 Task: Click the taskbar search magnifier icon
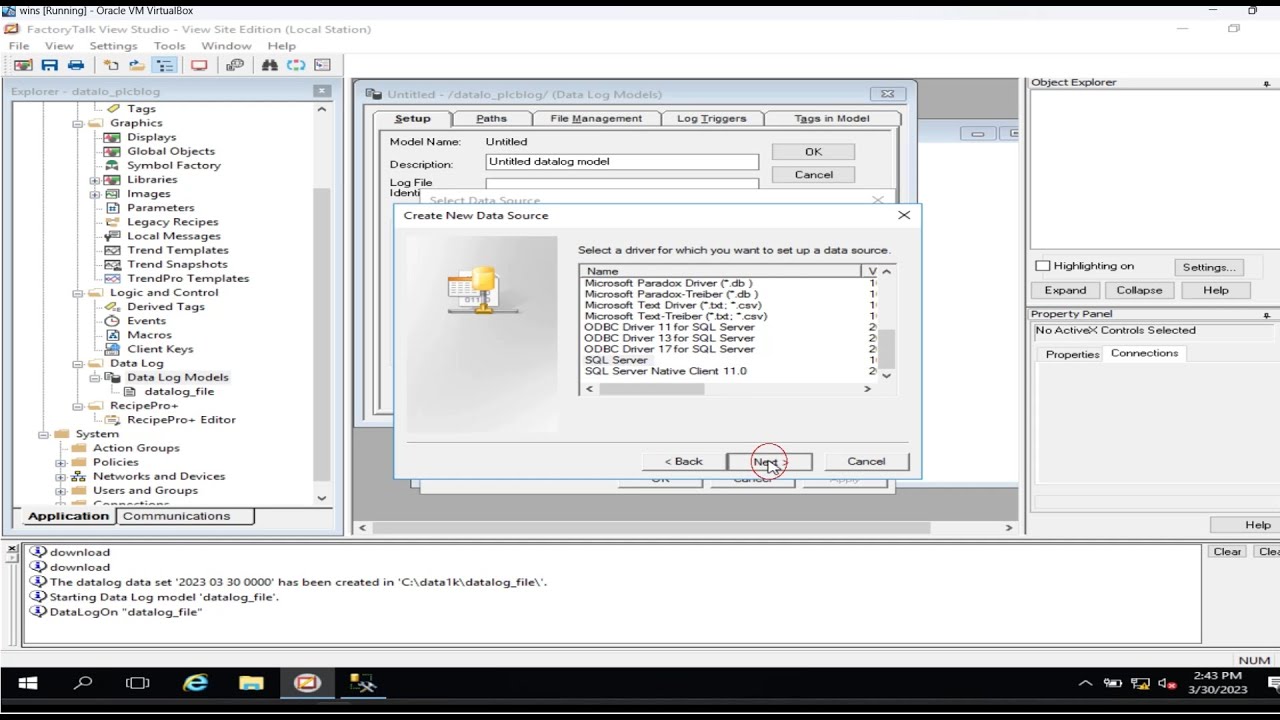(83, 684)
